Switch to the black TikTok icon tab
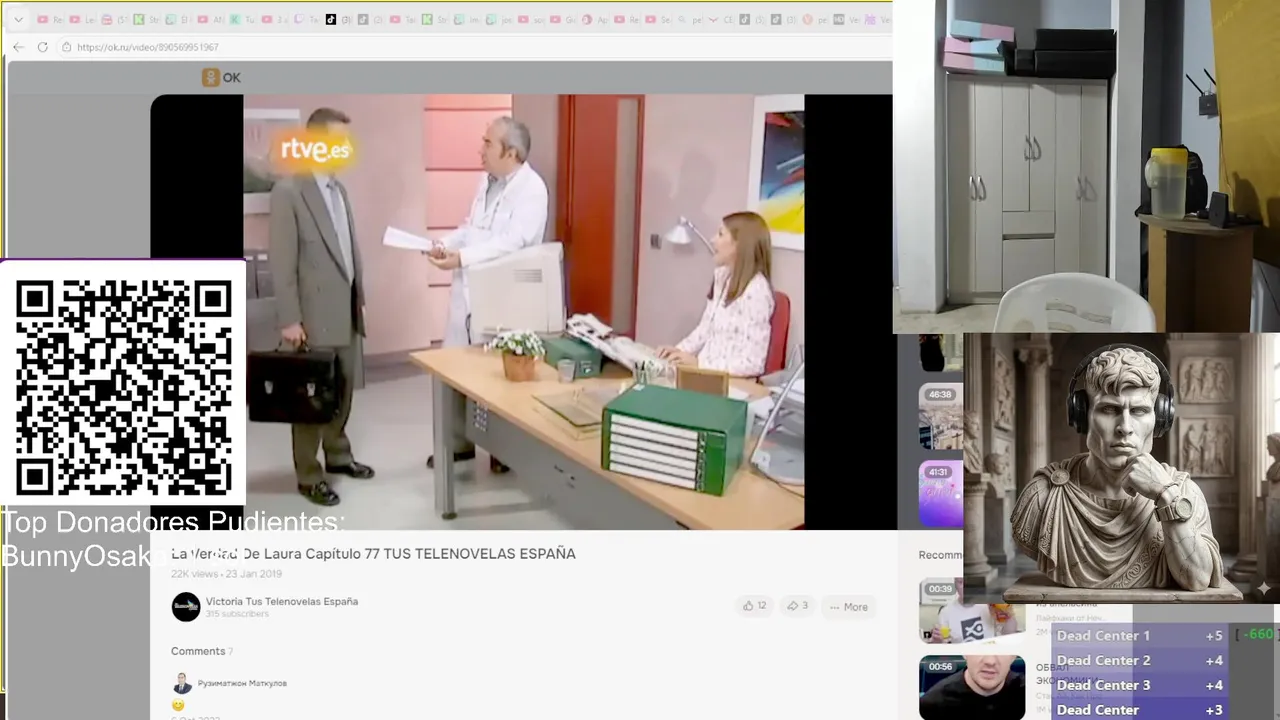1280x720 pixels. [x=331, y=19]
